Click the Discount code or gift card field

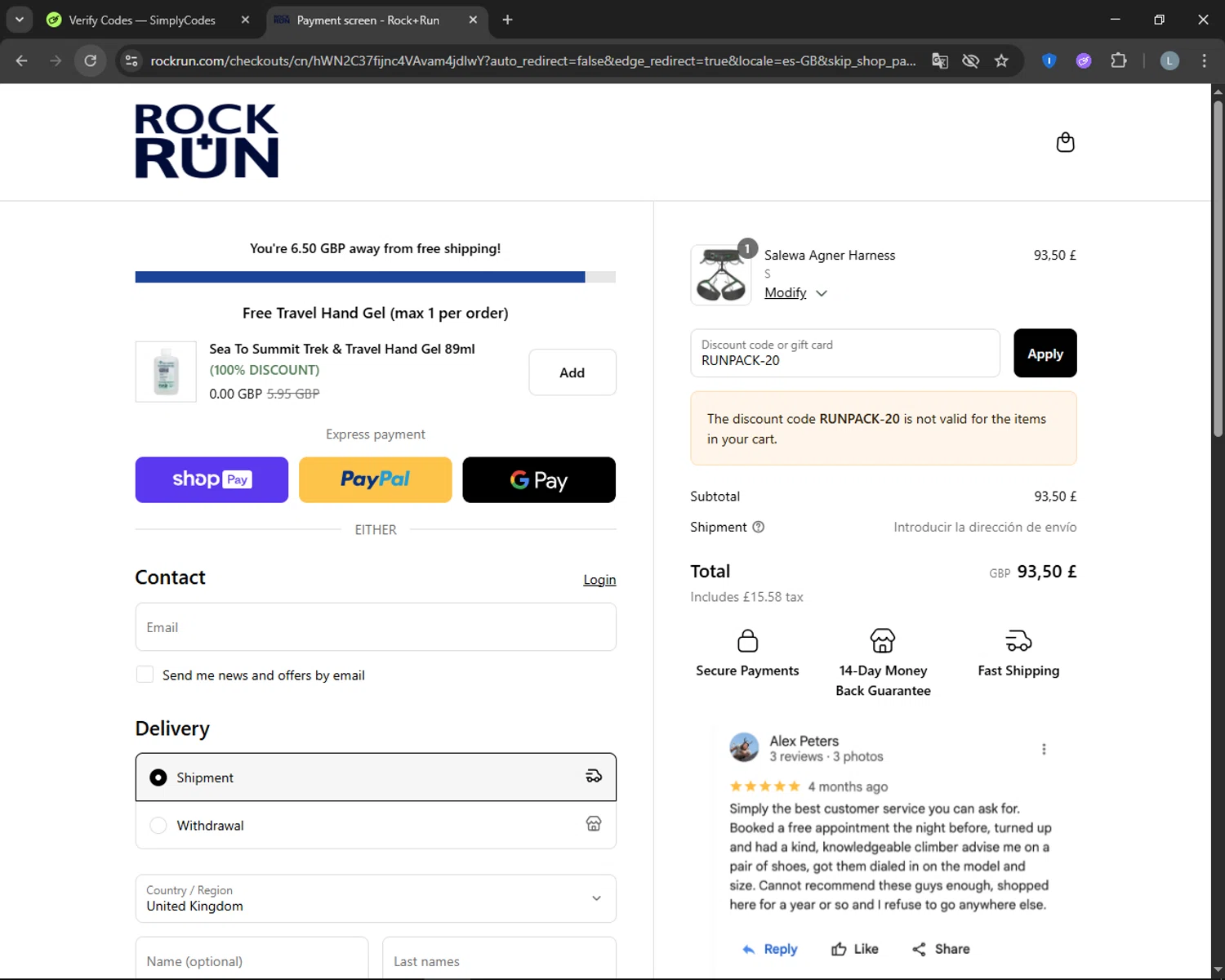pyautogui.click(x=845, y=353)
